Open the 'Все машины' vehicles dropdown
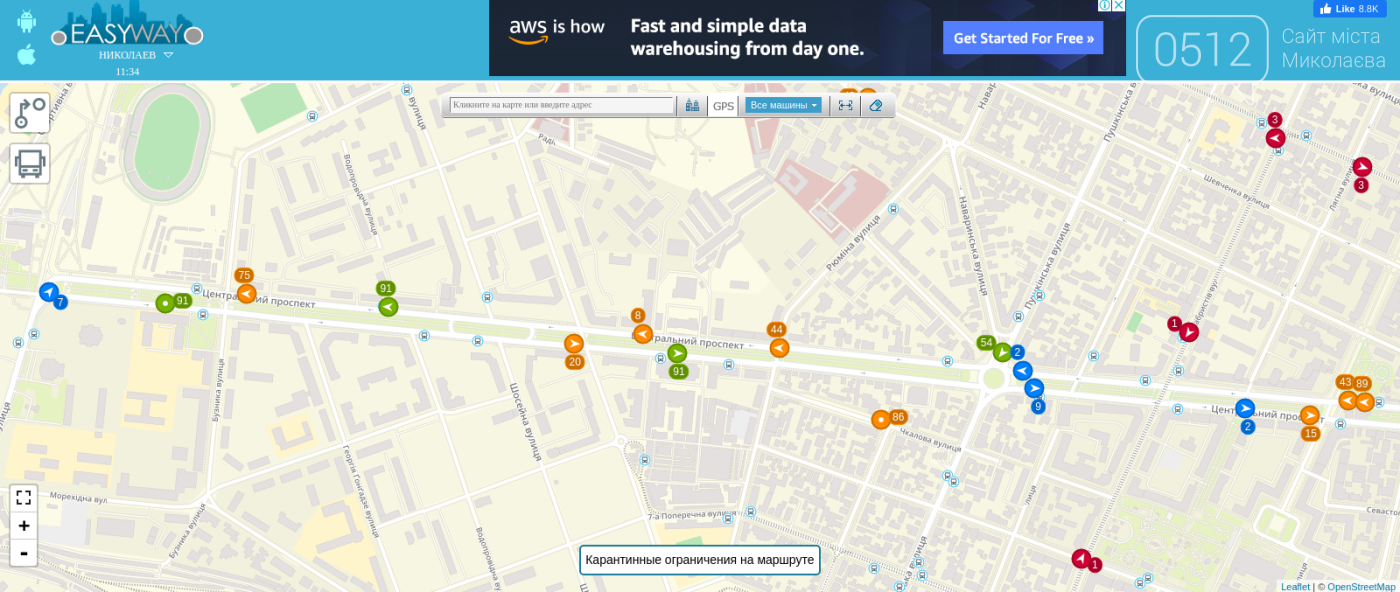This screenshot has width=1400, height=592. pos(783,105)
